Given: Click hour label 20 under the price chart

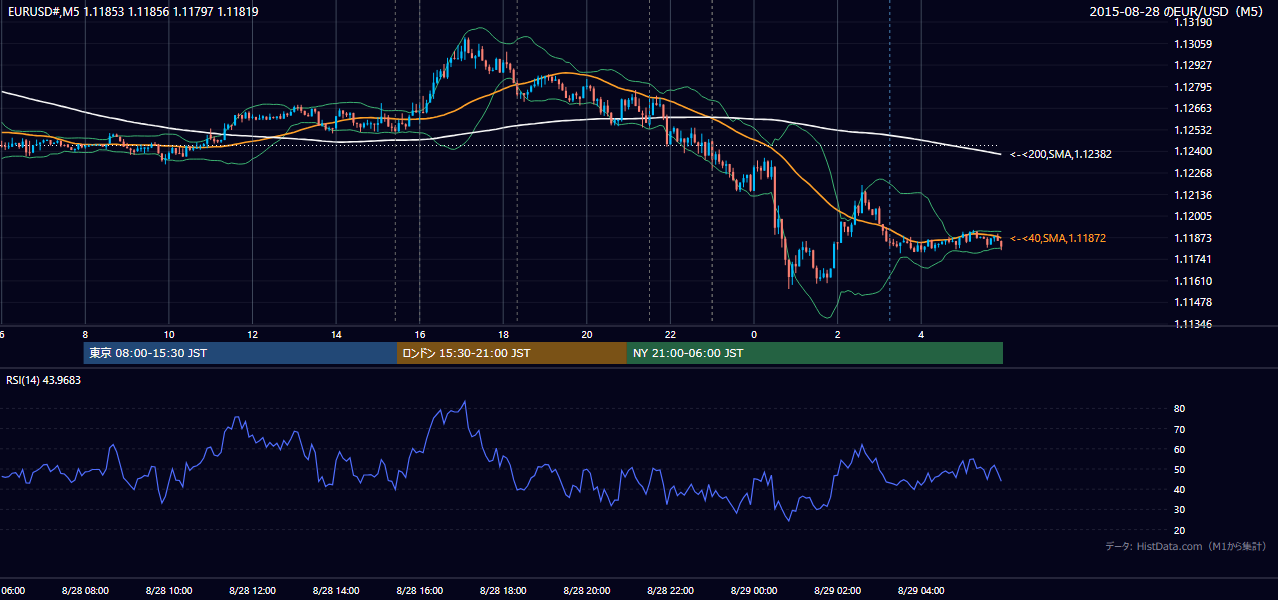Looking at the screenshot, I should (x=587, y=335).
